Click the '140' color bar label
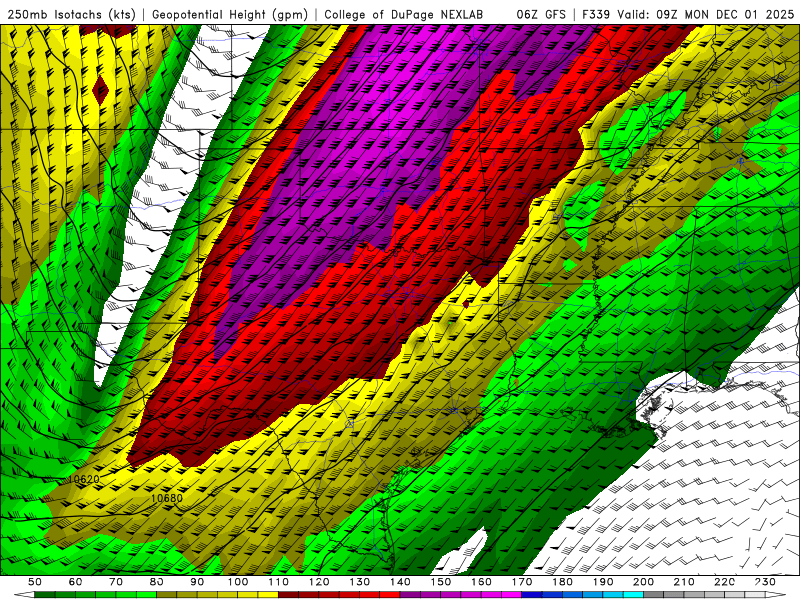 pos(400,582)
